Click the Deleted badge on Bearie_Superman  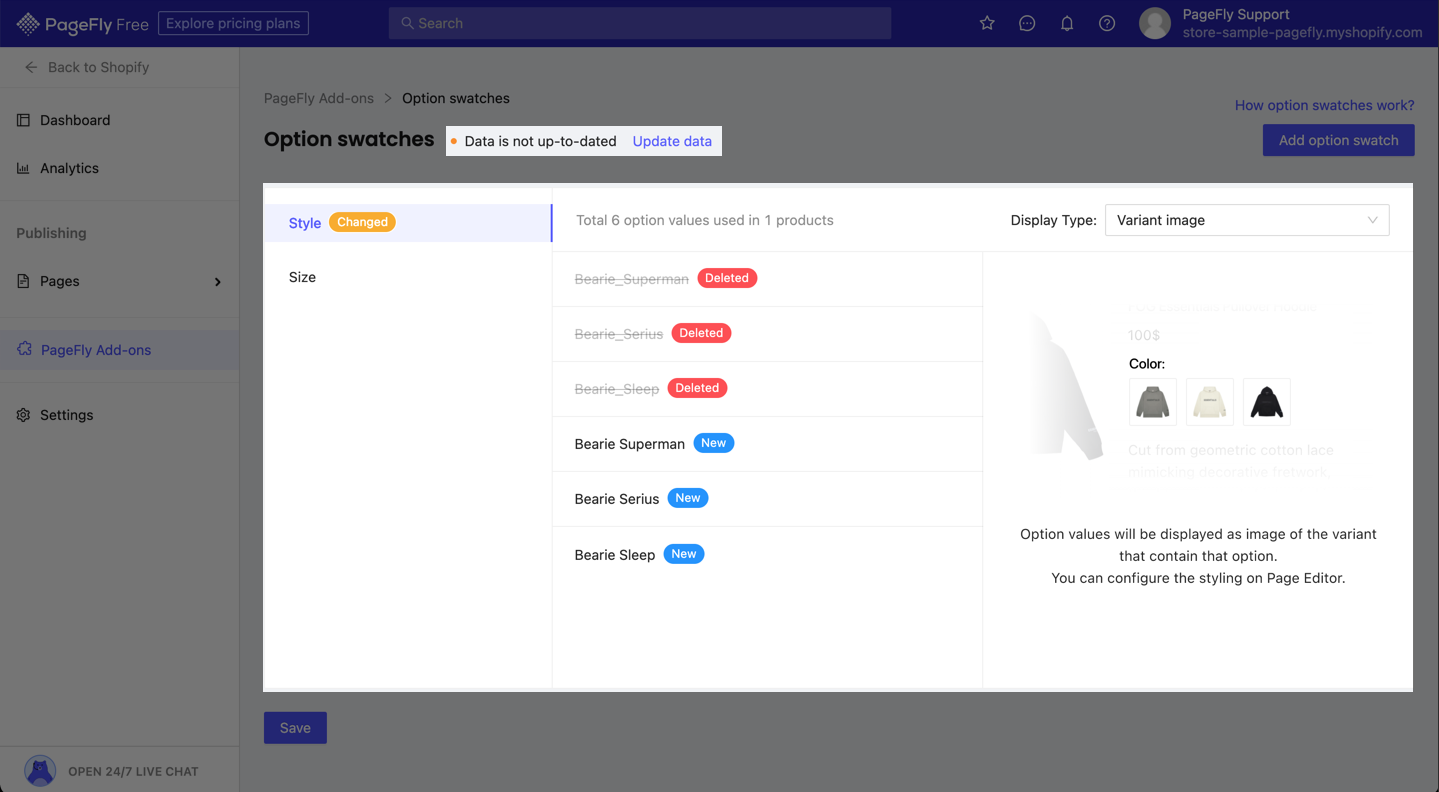[727, 278]
